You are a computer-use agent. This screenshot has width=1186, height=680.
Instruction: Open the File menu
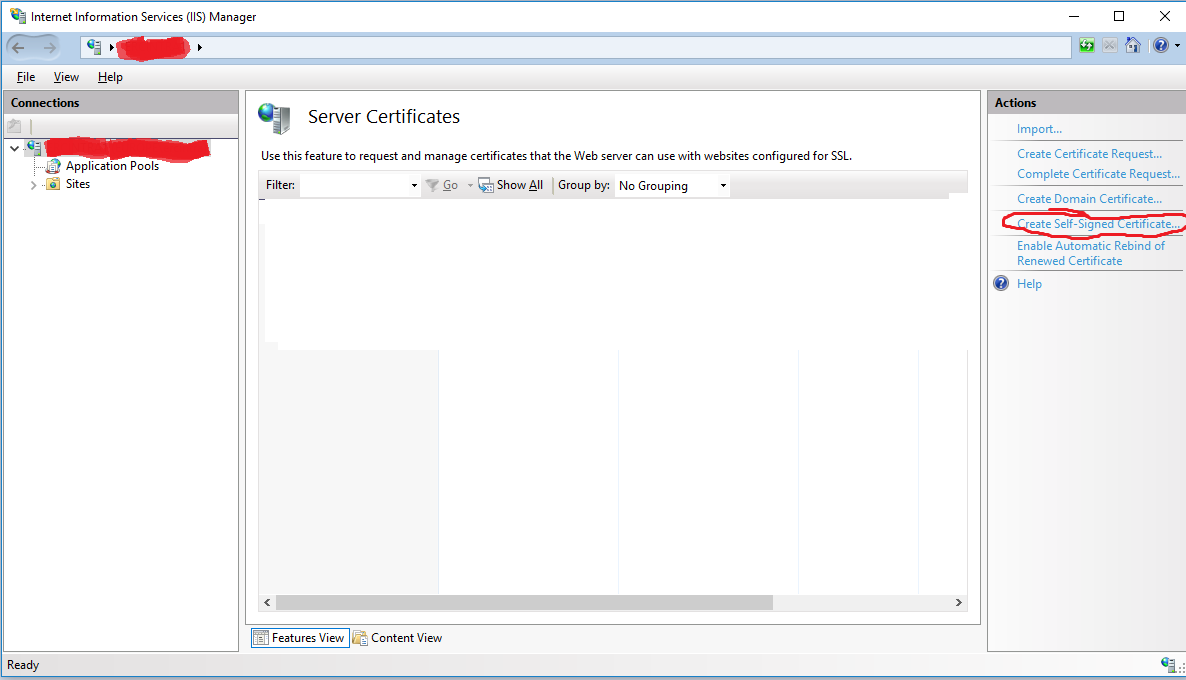[x=26, y=77]
